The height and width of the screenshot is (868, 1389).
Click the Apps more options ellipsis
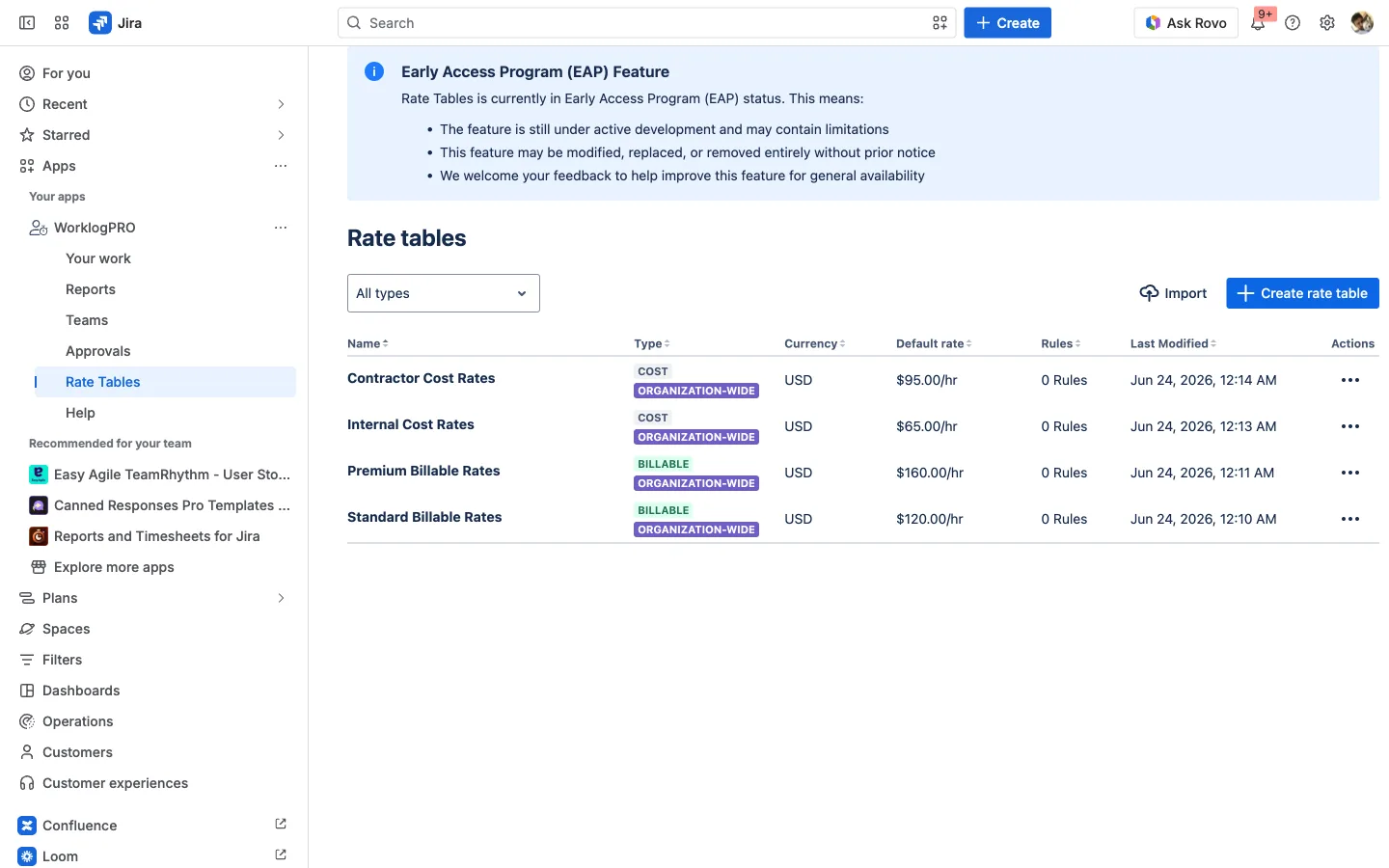pyautogui.click(x=281, y=166)
